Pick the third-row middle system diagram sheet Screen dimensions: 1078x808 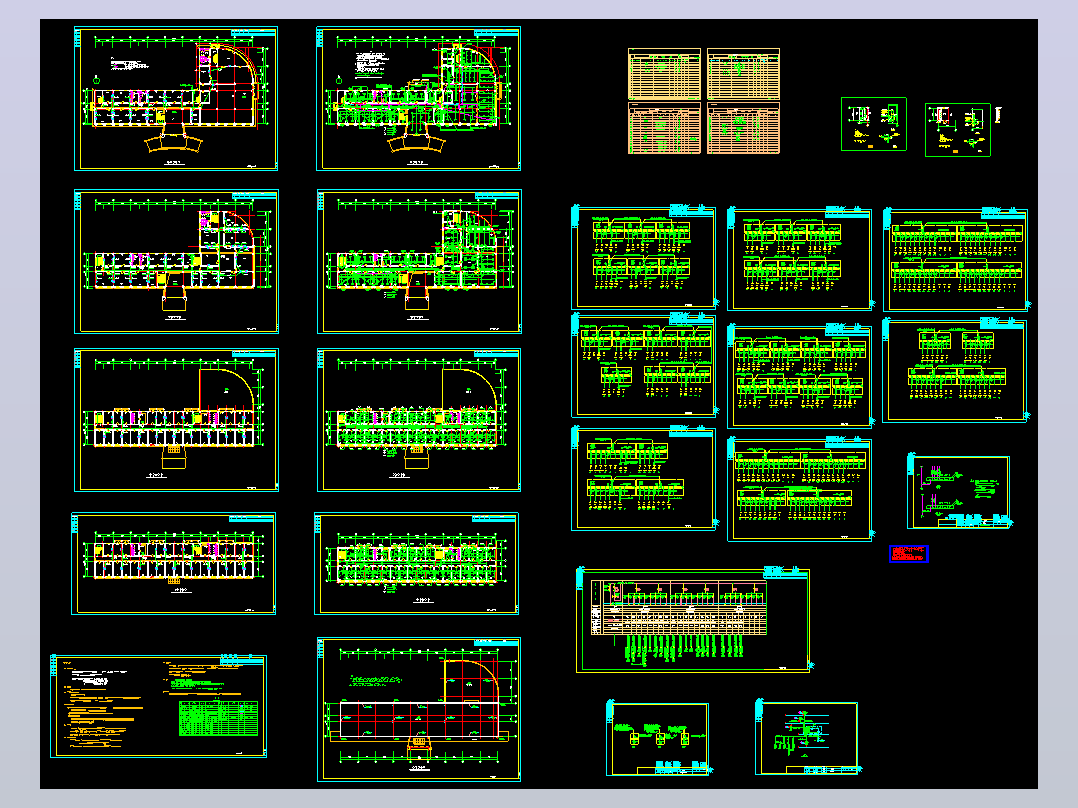coord(800,489)
